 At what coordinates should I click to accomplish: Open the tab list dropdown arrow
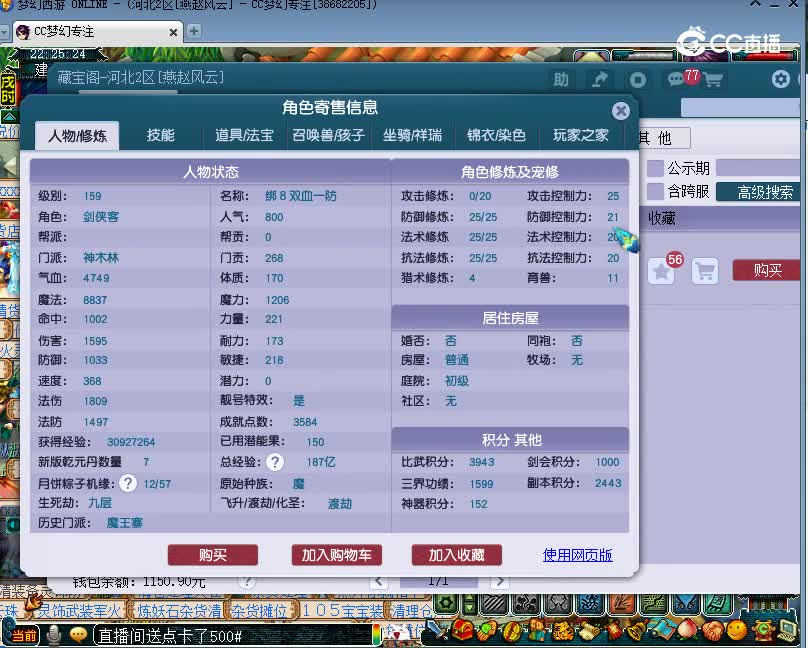(x=5, y=32)
